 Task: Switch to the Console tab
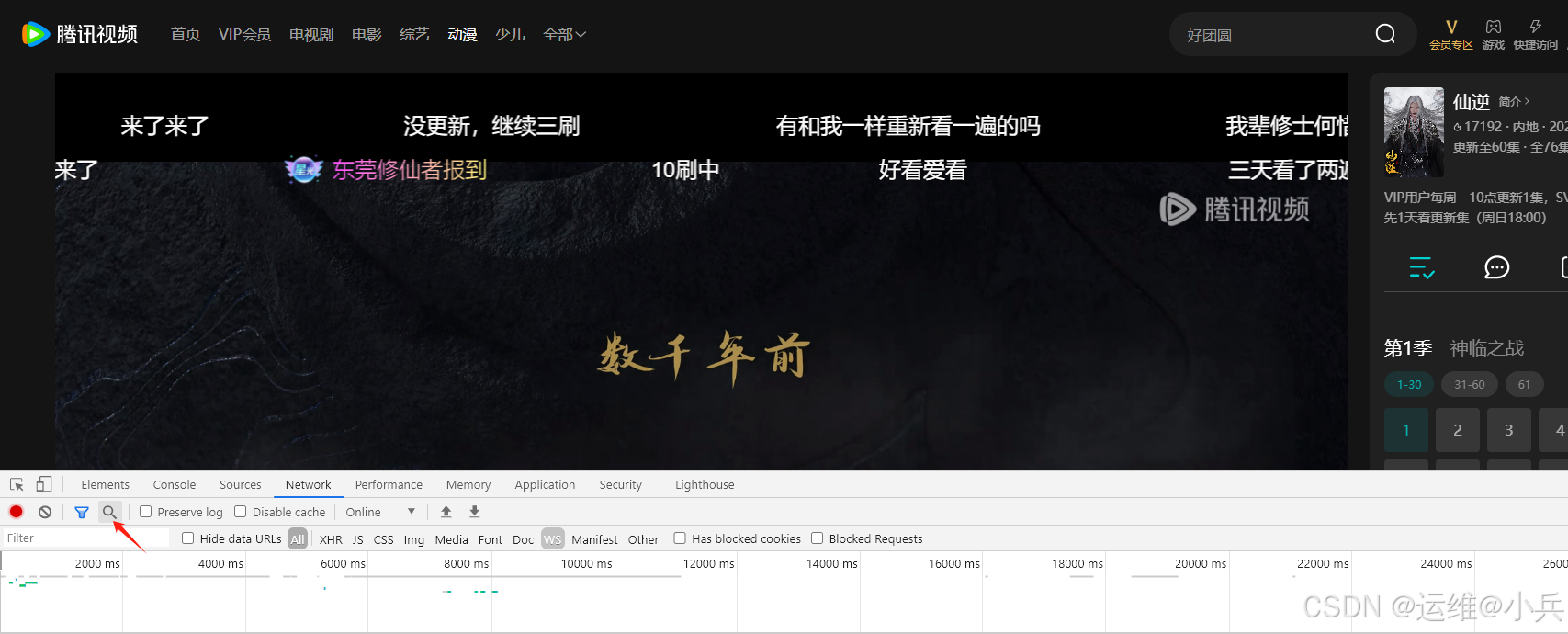[175, 484]
